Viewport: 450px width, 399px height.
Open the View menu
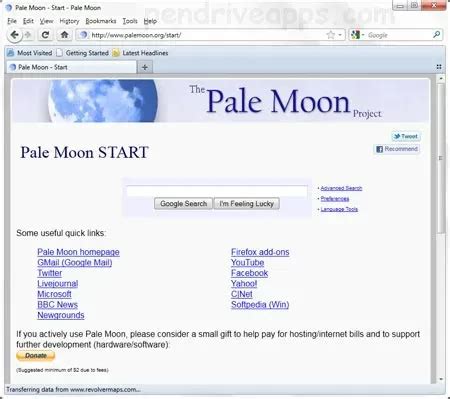46,21
